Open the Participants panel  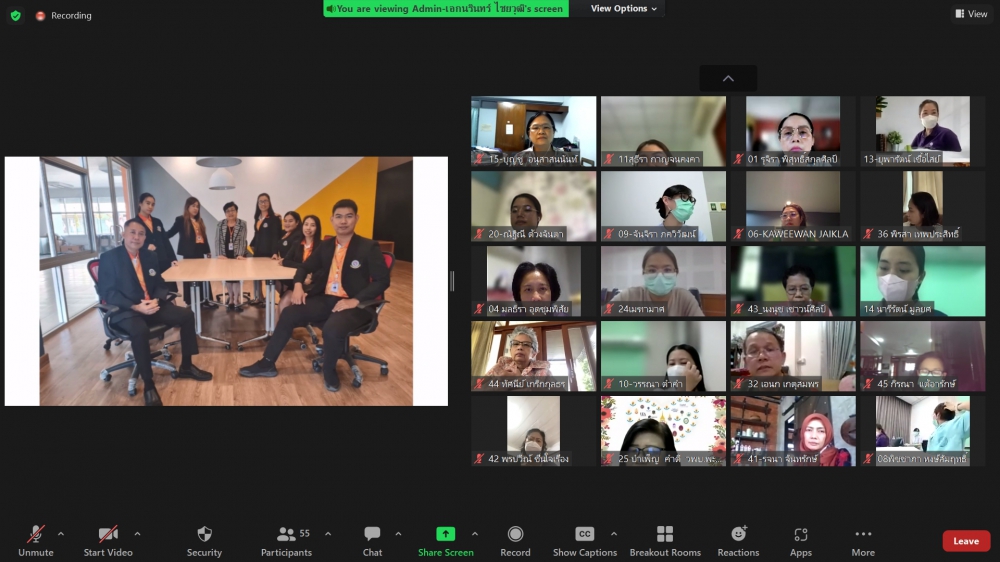[287, 535]
